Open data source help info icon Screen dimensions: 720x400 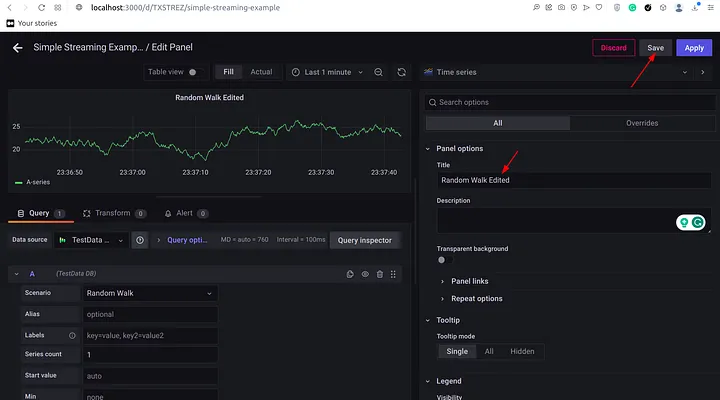tap(140, 240)
